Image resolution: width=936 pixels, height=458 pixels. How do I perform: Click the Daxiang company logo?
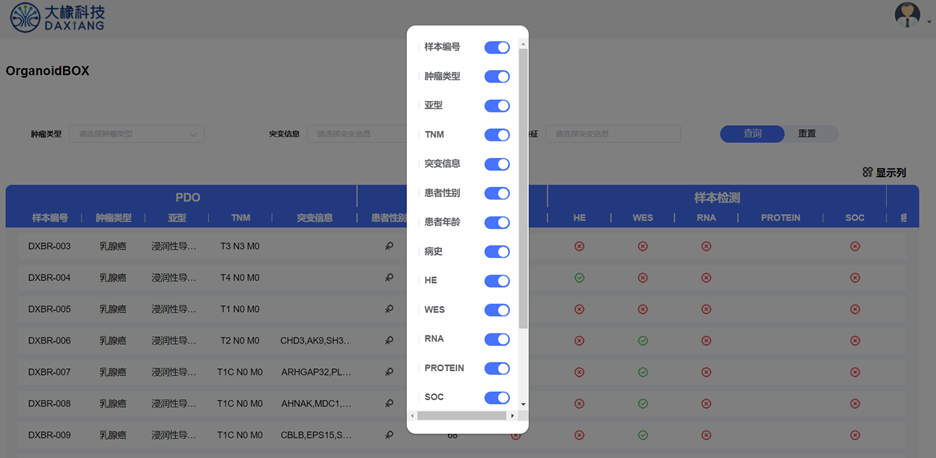(58, 17)
